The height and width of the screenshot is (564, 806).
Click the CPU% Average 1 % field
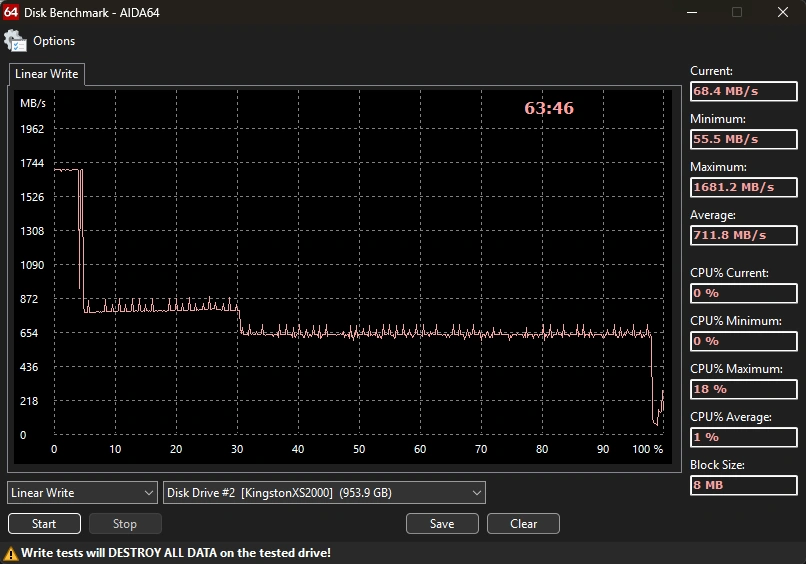click(744, 437)
